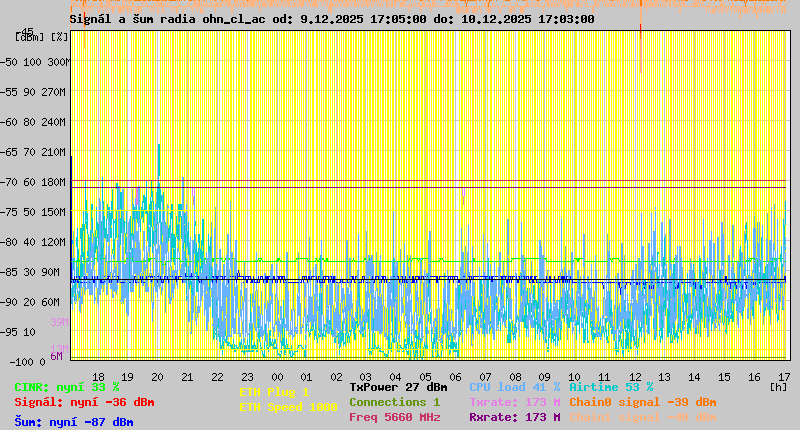Screen dimensions: 800x430
Task: Select the pink Txrate legend entry
Action: click(x=514, y=402)
